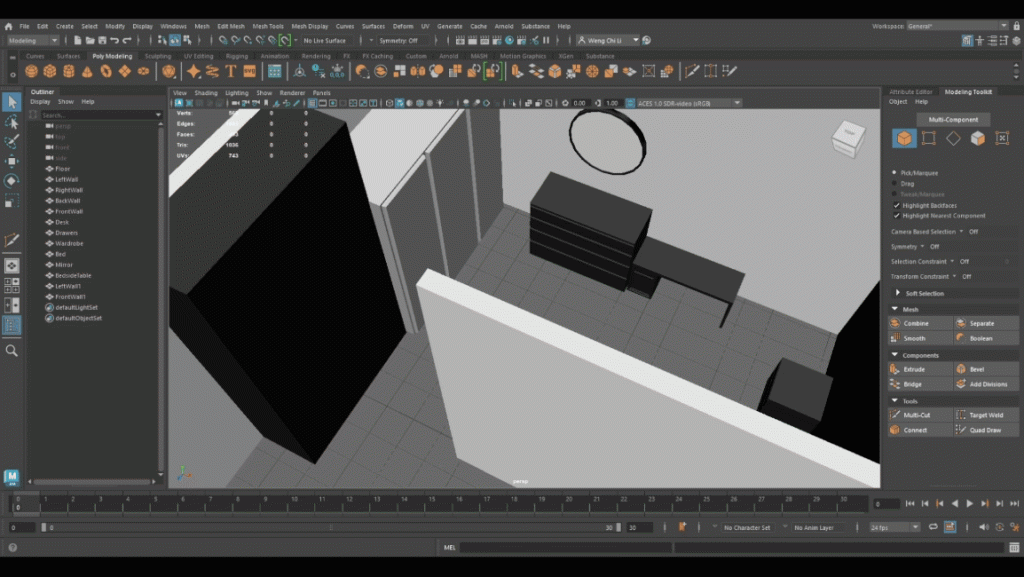Select the Wardrobe object in Outliner
Image resolution: width=1024 pixels, height=577 pixels.
coord(70,243)
